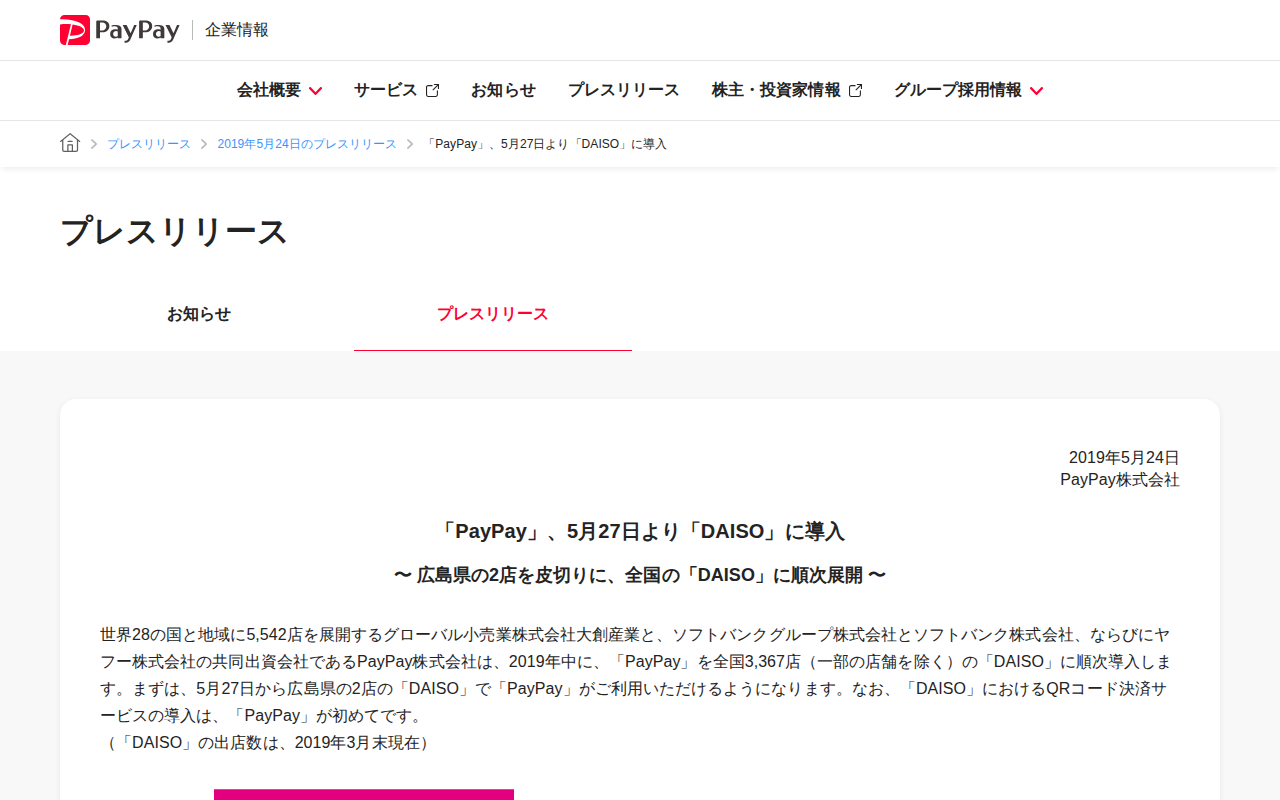Viewport: 1280px width, 800px height.
Task: Click the article title「PayPay」、5月27日より「DAISO」に導入
Action: [640, 531]
